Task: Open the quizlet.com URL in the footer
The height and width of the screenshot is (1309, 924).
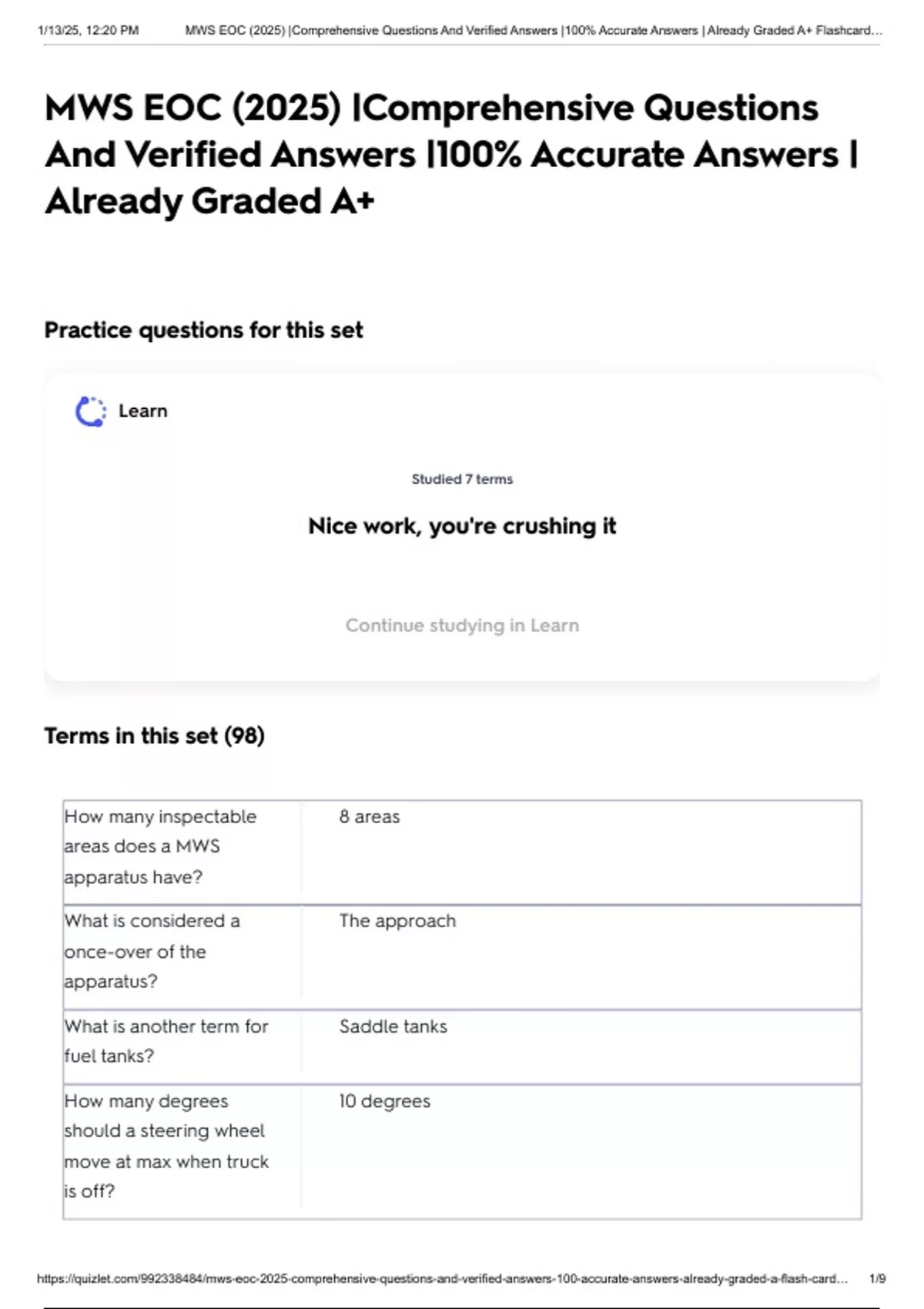Action: pos(442,1278)
